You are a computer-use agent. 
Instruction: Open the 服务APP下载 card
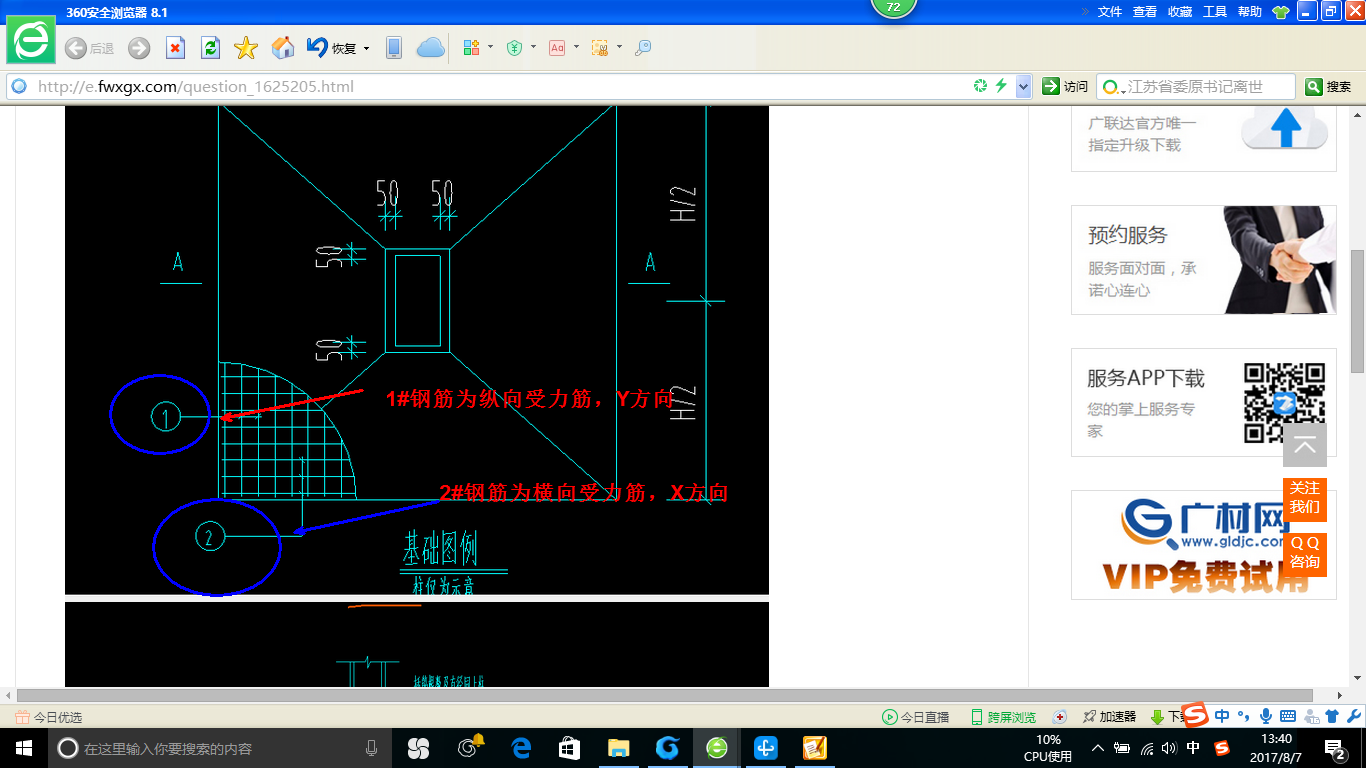(x=1204, y=402)
